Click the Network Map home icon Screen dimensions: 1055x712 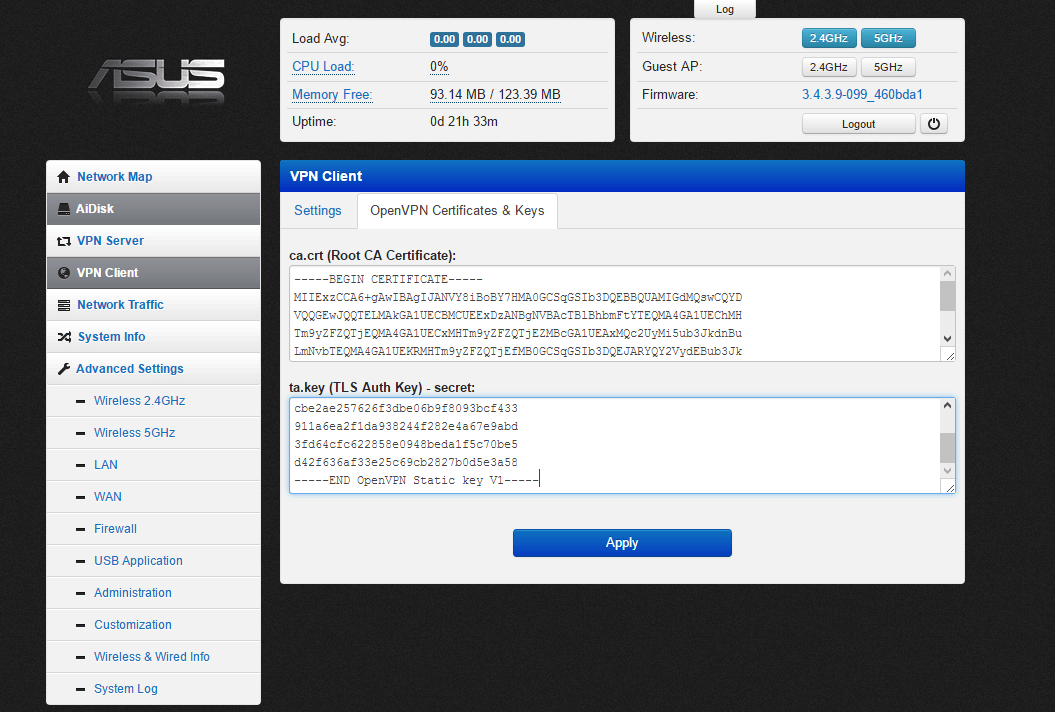(64, 177)
